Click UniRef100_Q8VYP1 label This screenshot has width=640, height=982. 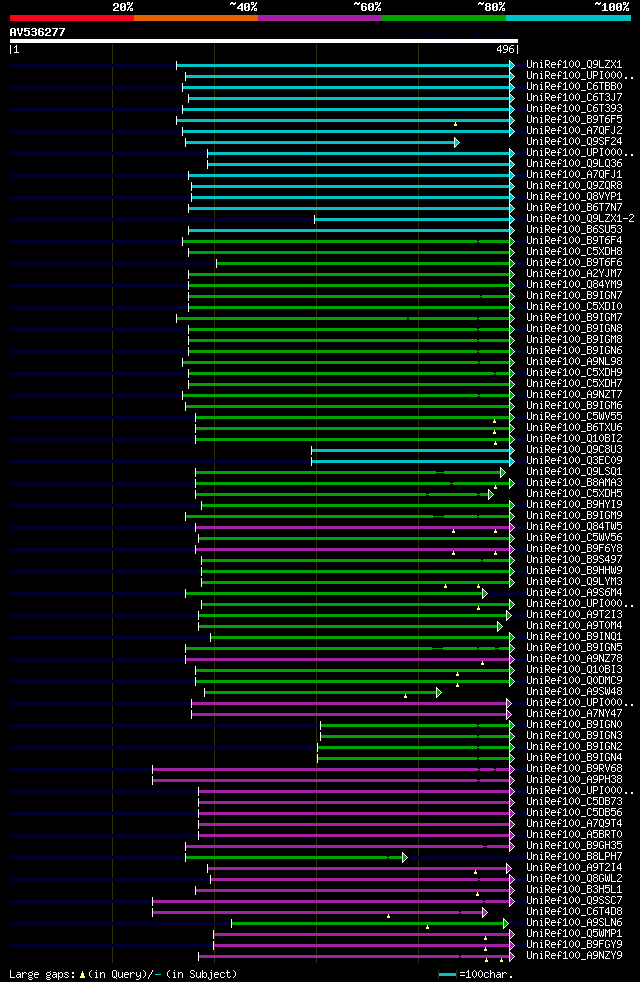(x=574, y=197)
